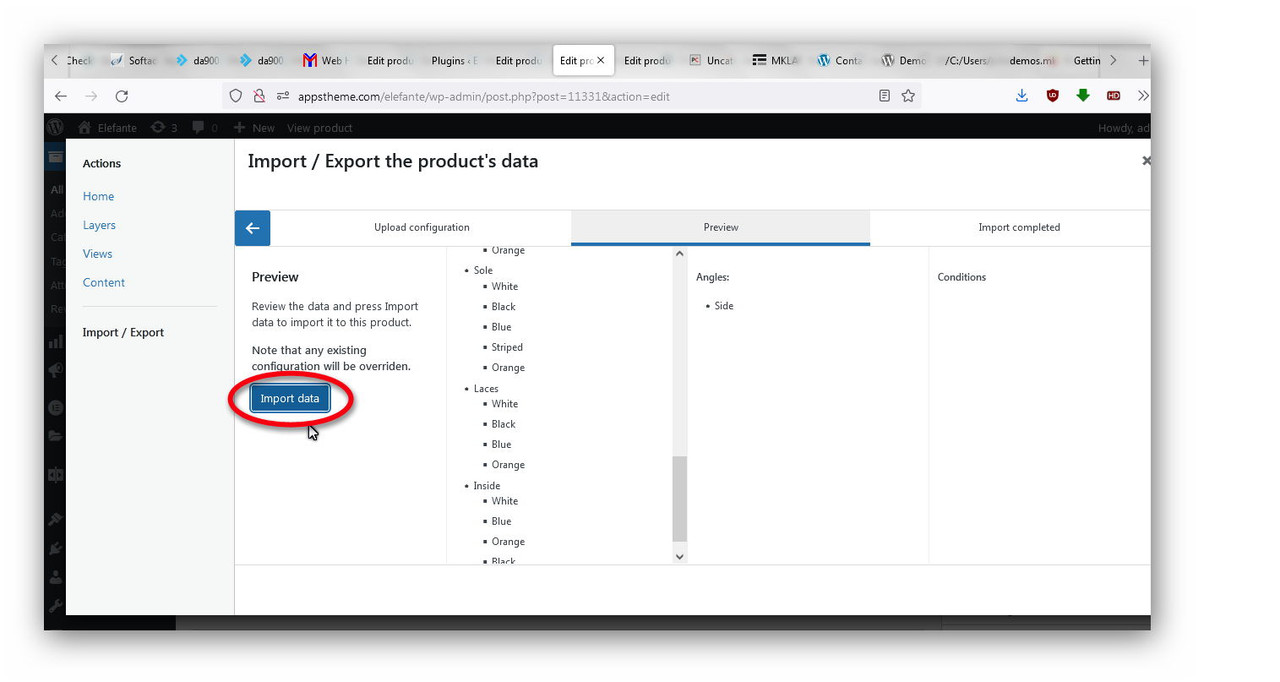This screenshot has height=682, width=1280.
Task: Open a new browser tab
Action: tap(1143, 60)
